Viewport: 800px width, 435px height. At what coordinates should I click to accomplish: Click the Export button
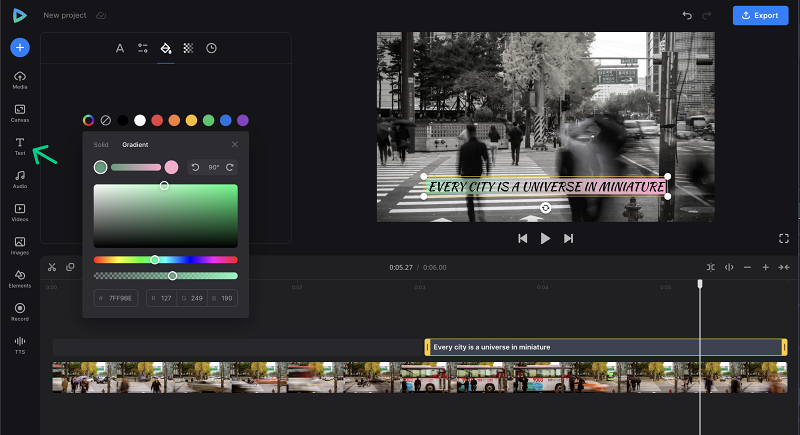760,15
